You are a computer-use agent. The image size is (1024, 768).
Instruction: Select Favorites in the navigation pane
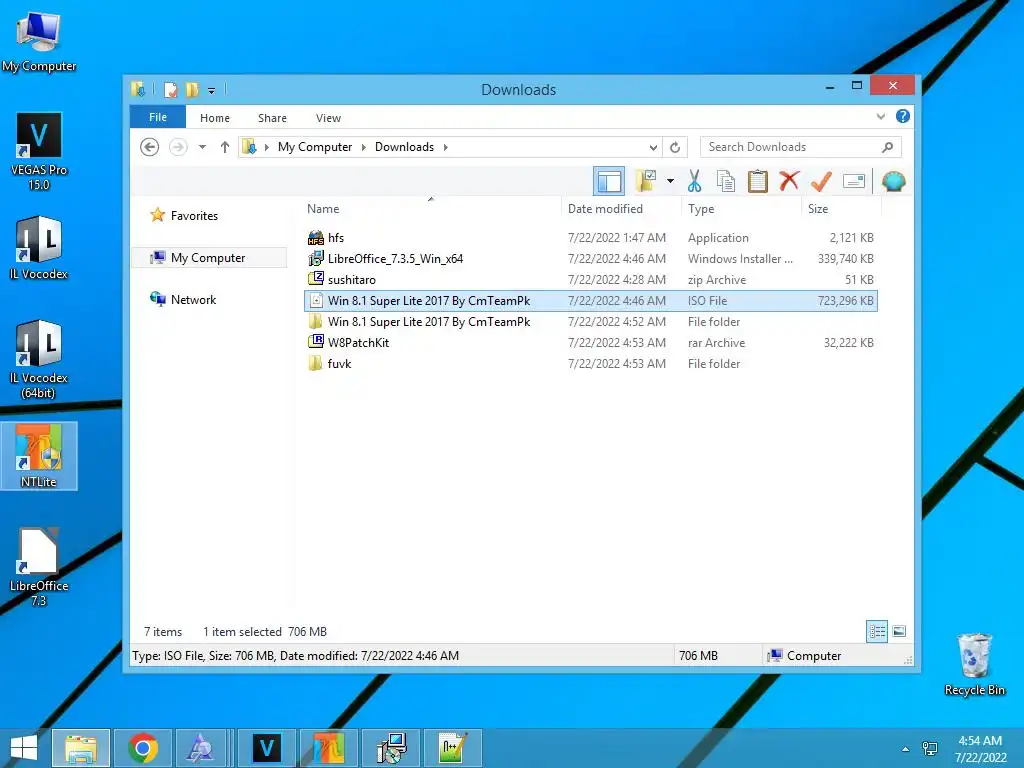click(194, 216)
